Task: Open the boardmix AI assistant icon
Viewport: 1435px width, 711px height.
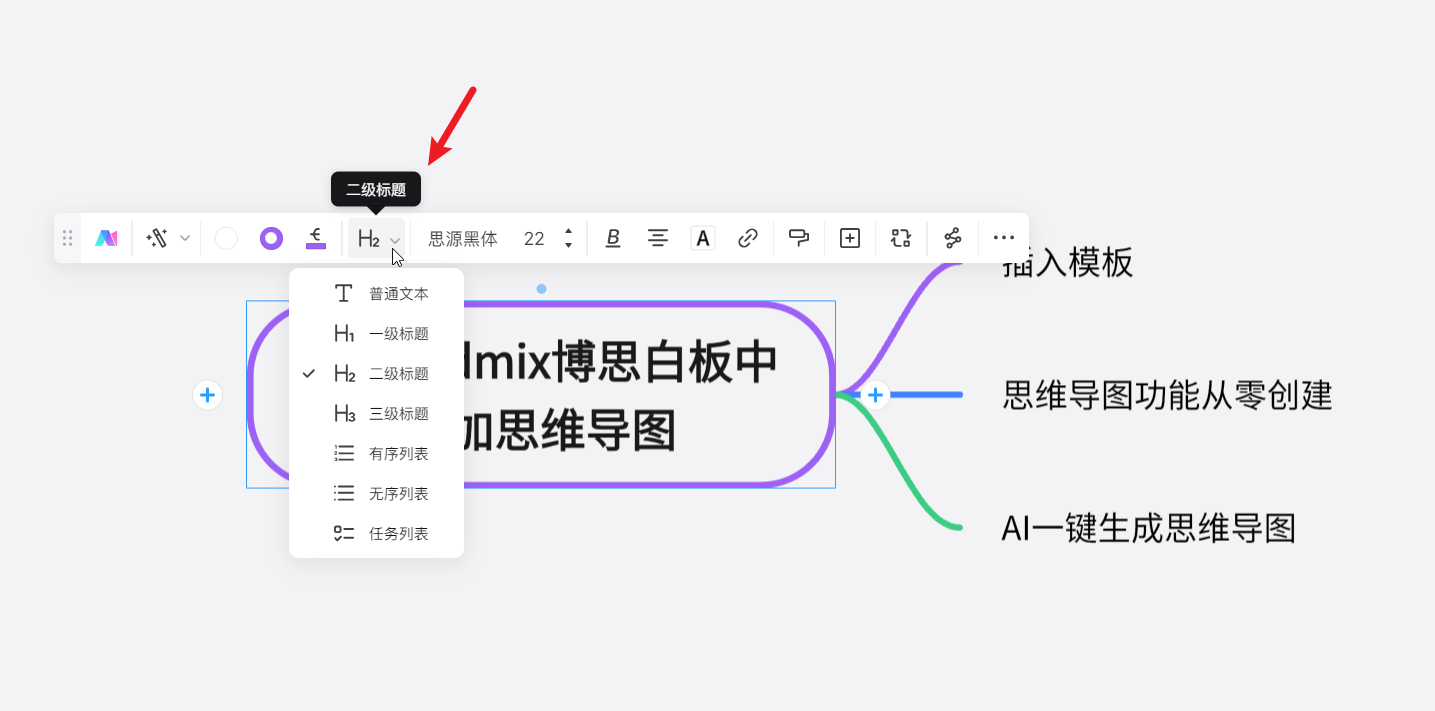Action: [106, 238]
